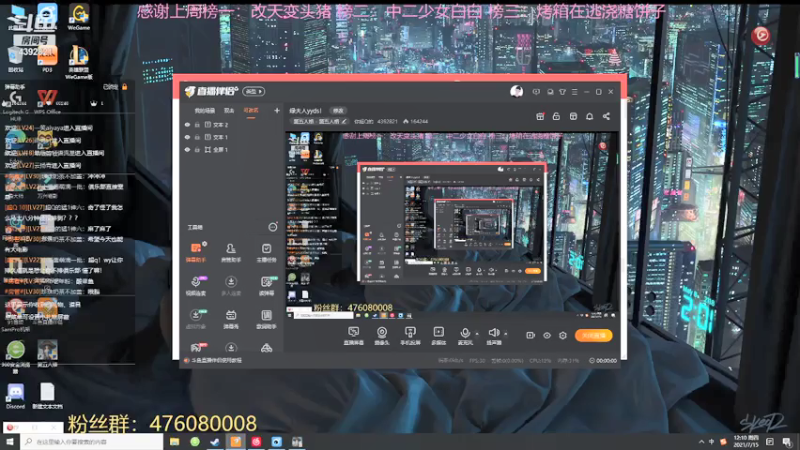
Task: Select the 全屏 1 source row
Action: (x=232, y=149)
